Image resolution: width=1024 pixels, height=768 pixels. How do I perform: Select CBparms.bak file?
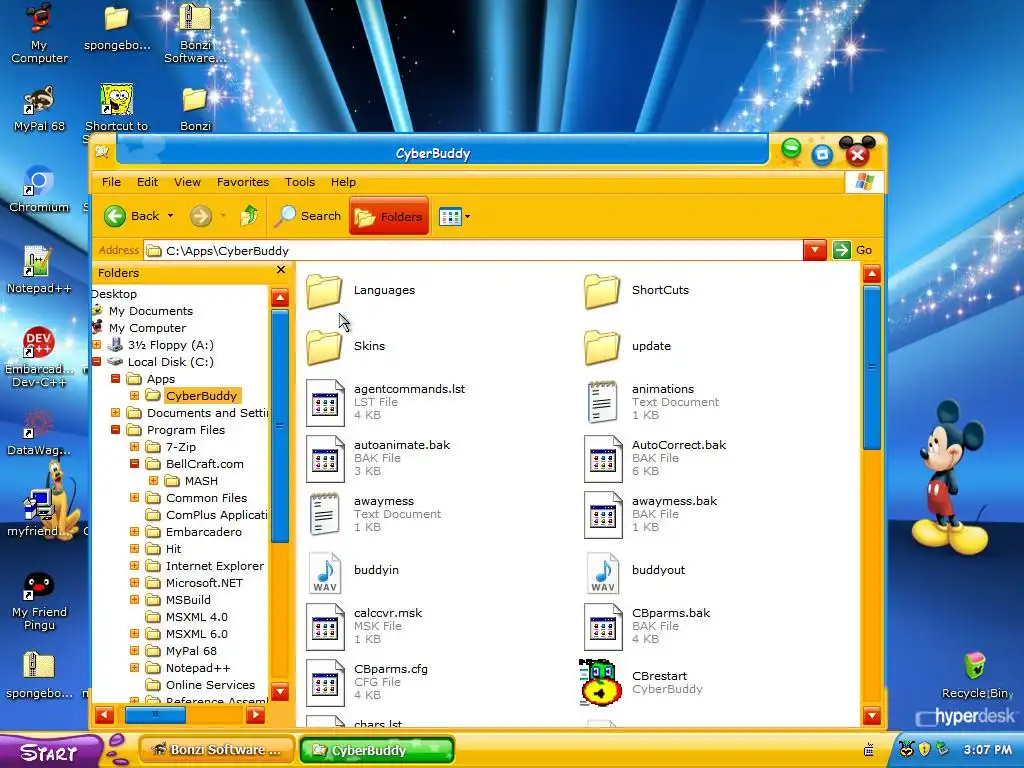point(647,626)
